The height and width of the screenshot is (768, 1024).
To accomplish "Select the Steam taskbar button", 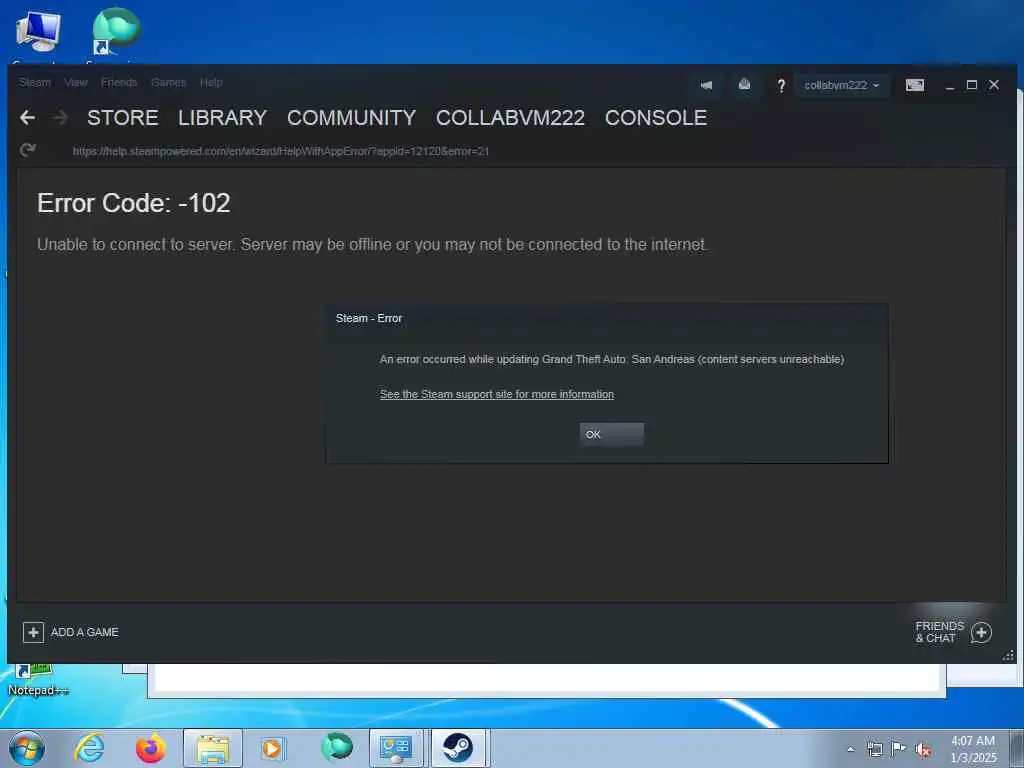I will click(x=458, y=748).
